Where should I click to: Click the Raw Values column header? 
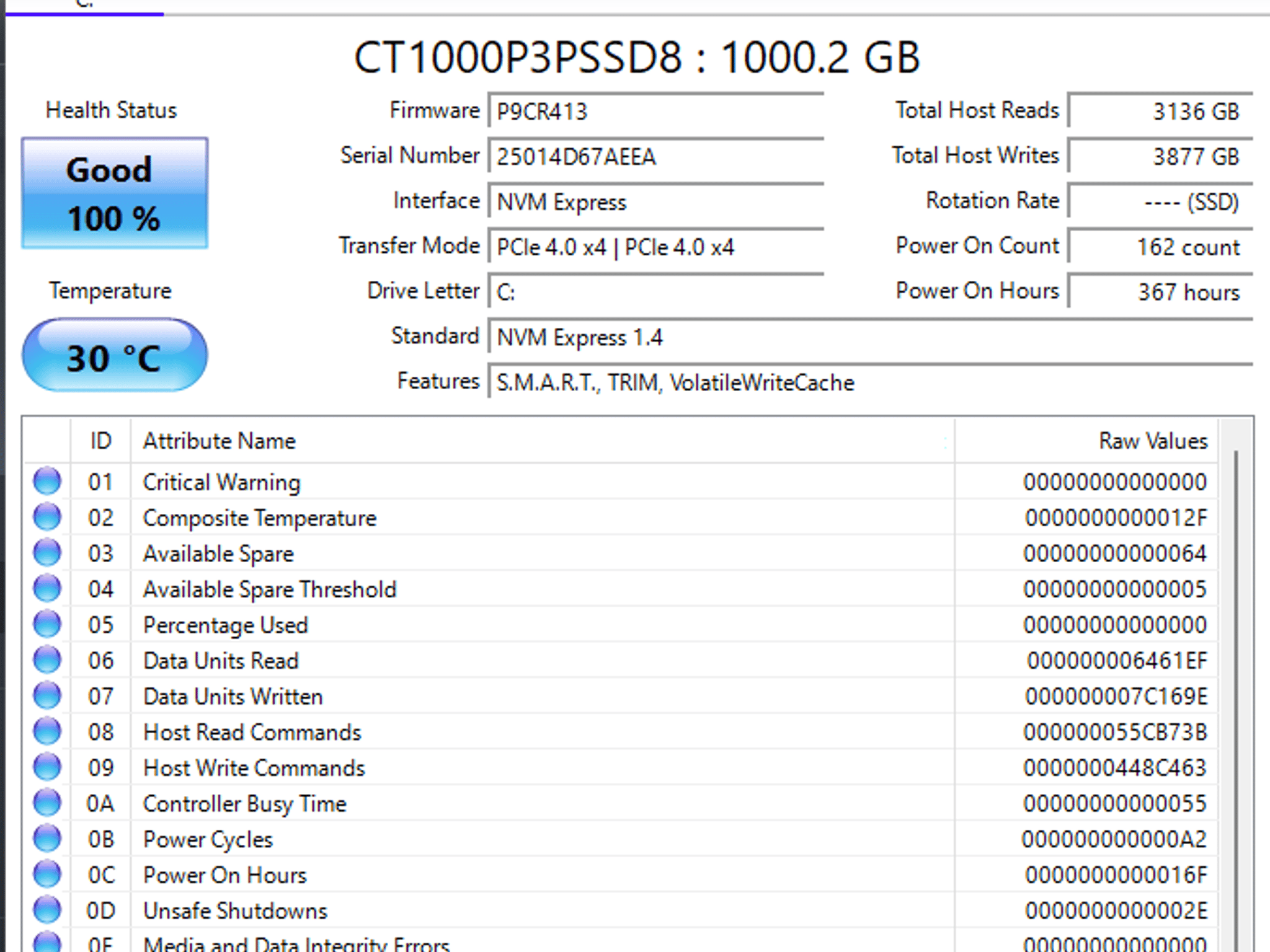pyautogui.click(x=1086, y=441)
